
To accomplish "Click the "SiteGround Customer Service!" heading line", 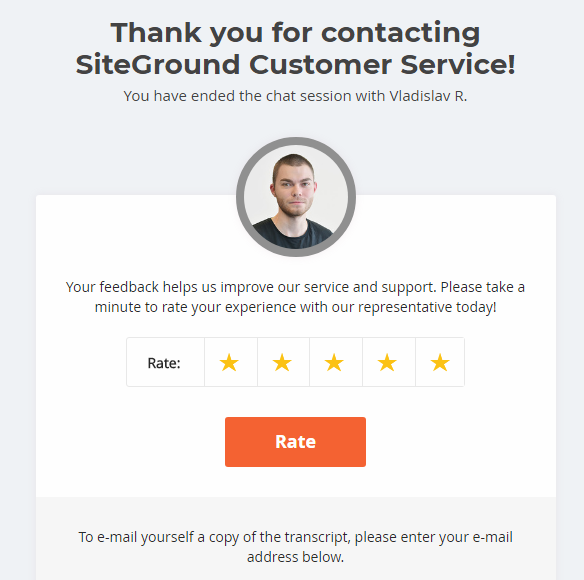I will point(295,65).
